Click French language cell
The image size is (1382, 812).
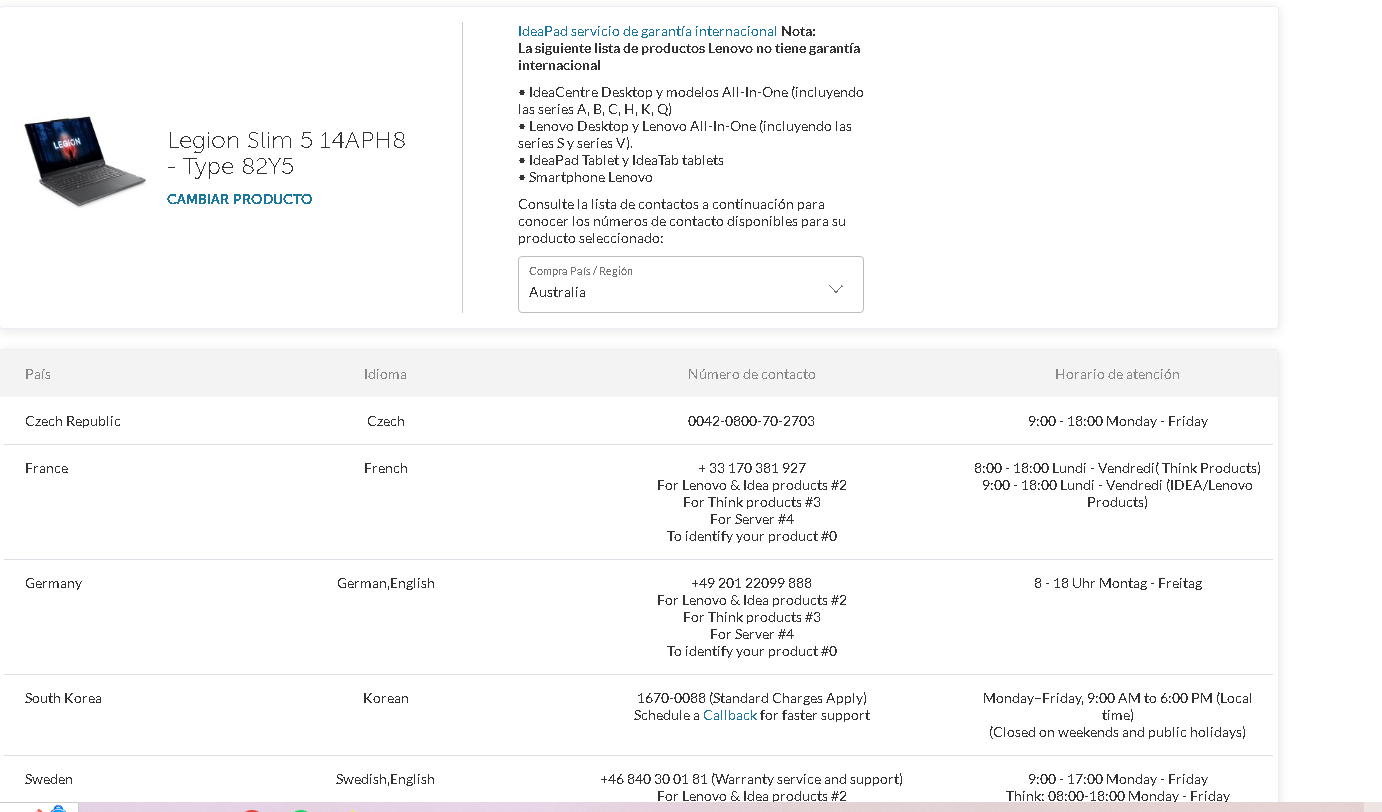pyautogui.click(x=386, y=468)
